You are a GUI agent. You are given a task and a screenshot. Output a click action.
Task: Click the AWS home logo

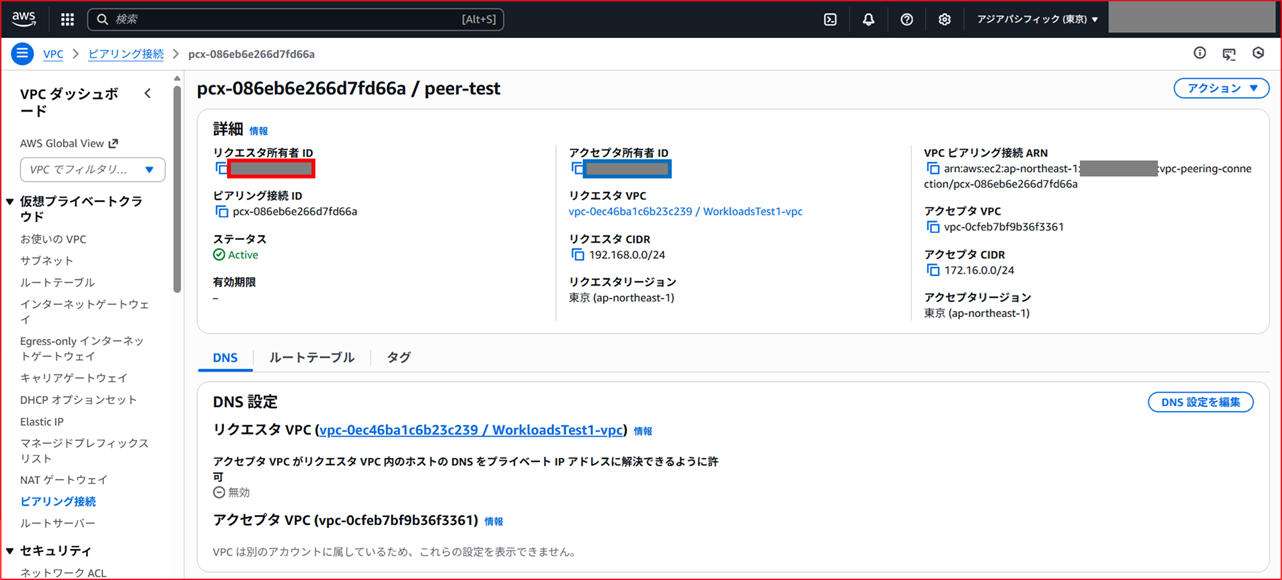(23, 18)
